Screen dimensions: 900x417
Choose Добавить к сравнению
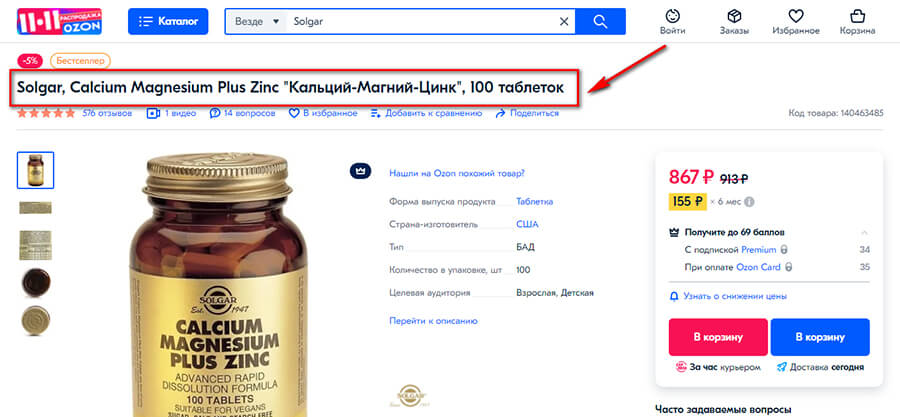(x=426, y=113)
